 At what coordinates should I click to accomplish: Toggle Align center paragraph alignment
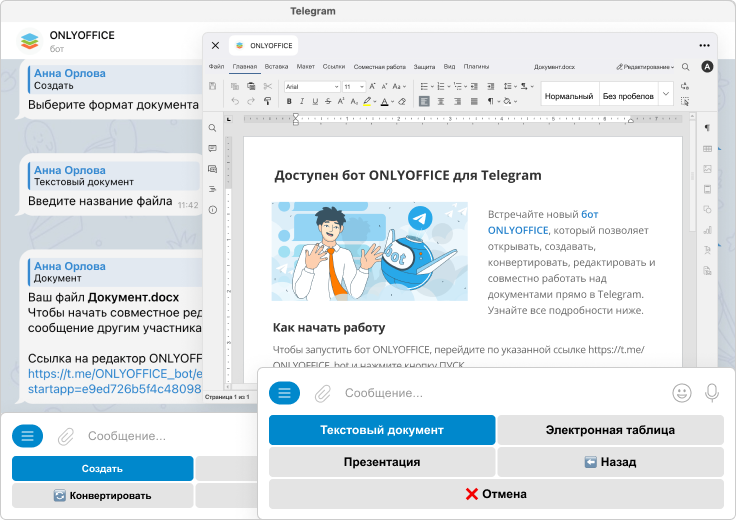coord(441,101)
